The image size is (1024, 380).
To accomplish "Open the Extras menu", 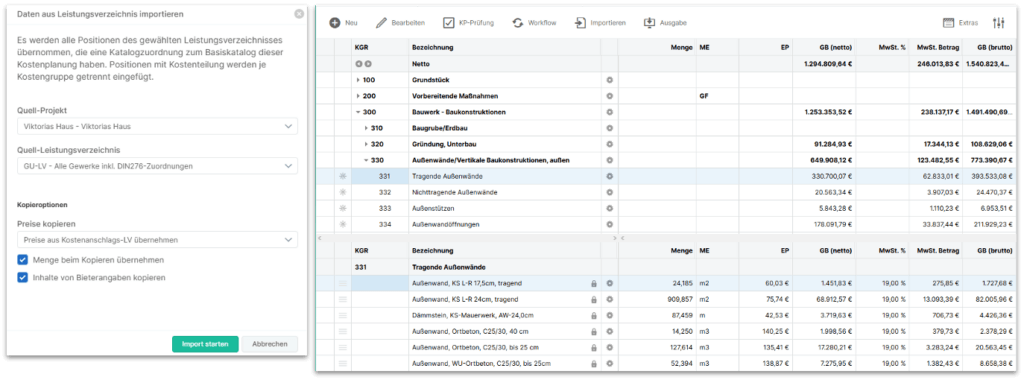I will click(961, 23).
